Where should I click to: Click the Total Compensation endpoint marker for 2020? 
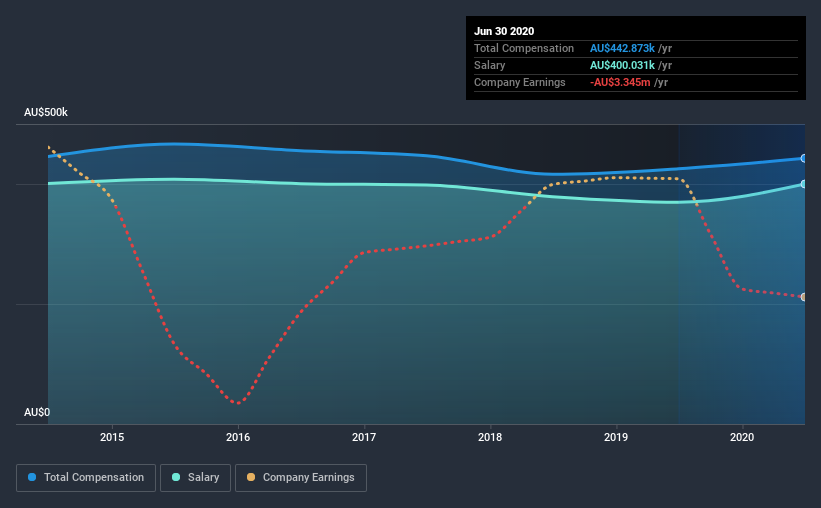[804, 158]
